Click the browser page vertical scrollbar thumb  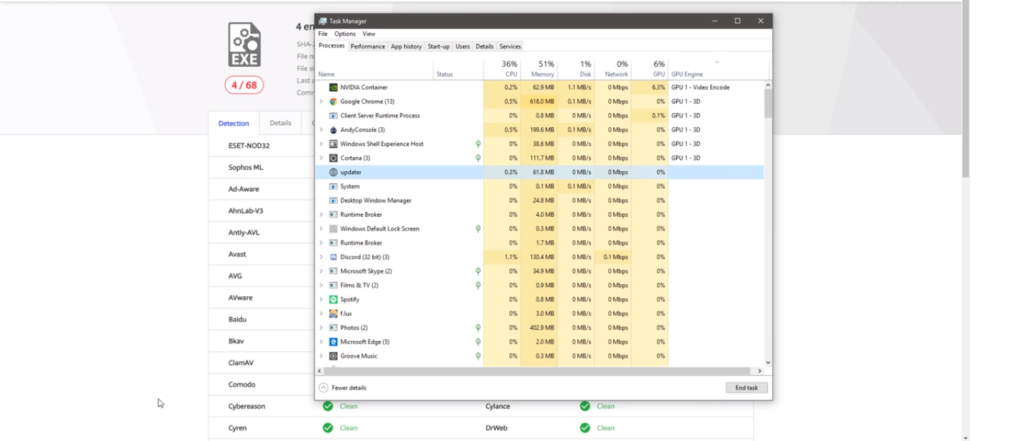point(965,88)
